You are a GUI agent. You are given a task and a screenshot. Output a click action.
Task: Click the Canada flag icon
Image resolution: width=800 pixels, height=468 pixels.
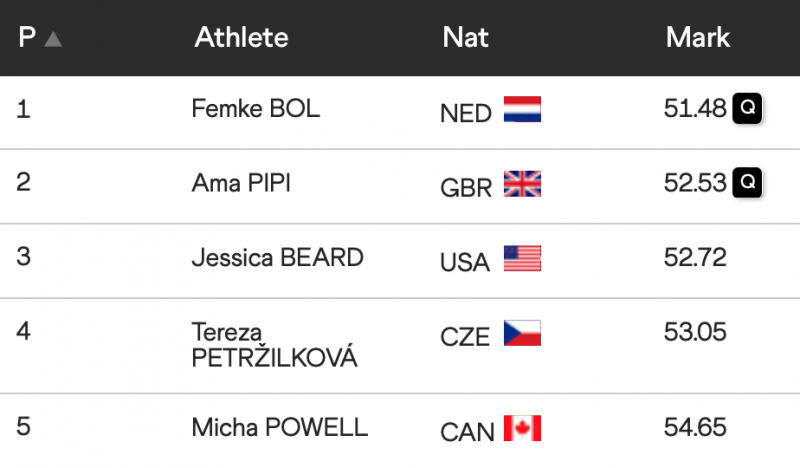pyautogui.click(x=521, y=428)
